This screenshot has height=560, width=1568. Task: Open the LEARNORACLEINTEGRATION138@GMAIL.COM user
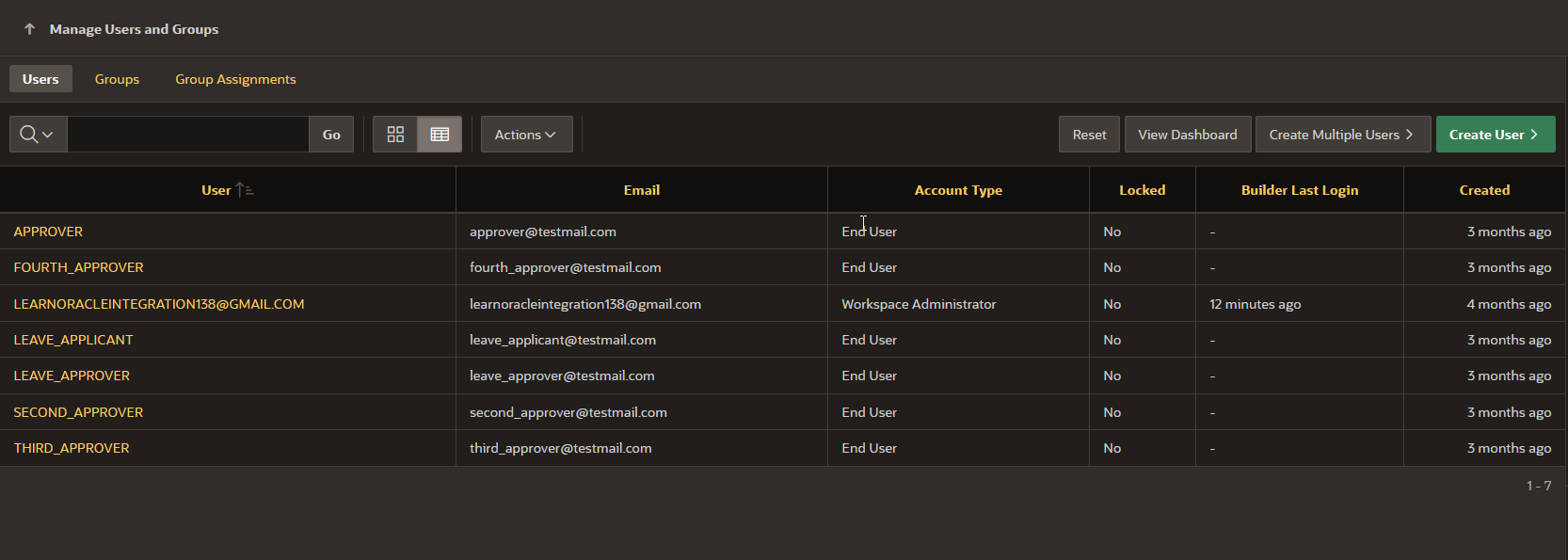(159, 304)
